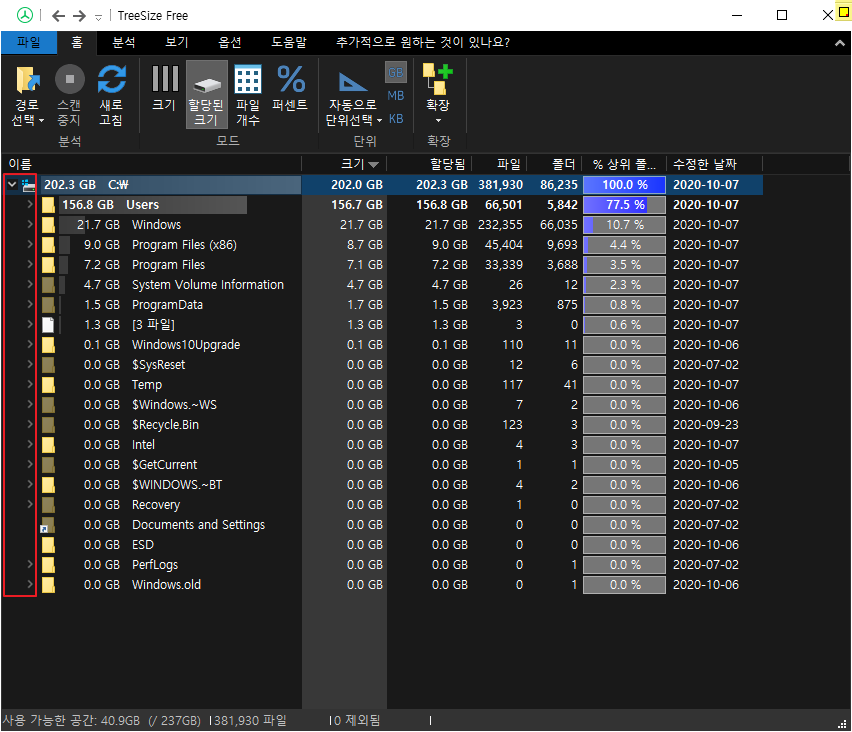
Task: Set the unit to KB
Action: pyautogui.click(x=396, y=118)
